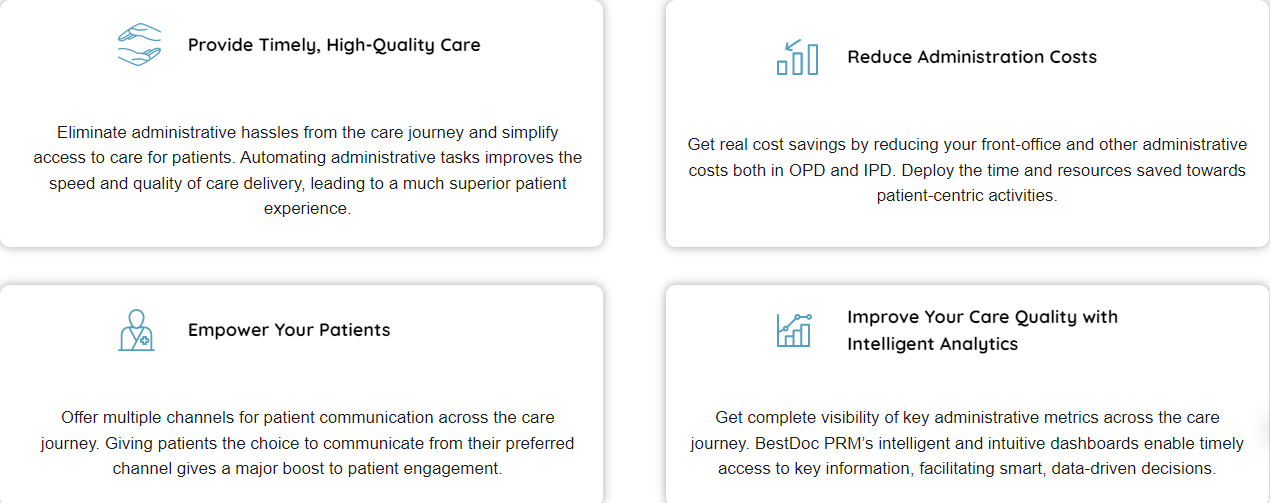Screen dimensions: 1270x503
Task: Click the declining bar chart cost icon
Action: click(797, 58)
